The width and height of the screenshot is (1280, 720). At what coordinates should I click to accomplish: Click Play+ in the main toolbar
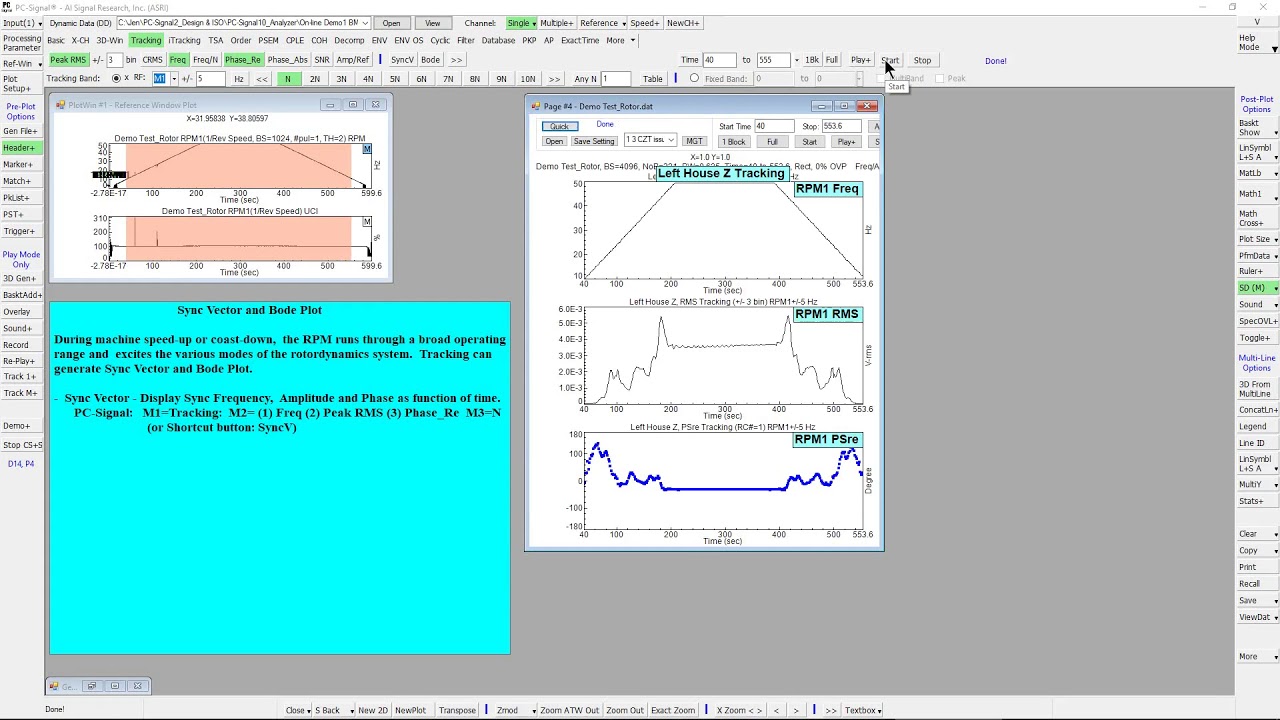[860, 60]
